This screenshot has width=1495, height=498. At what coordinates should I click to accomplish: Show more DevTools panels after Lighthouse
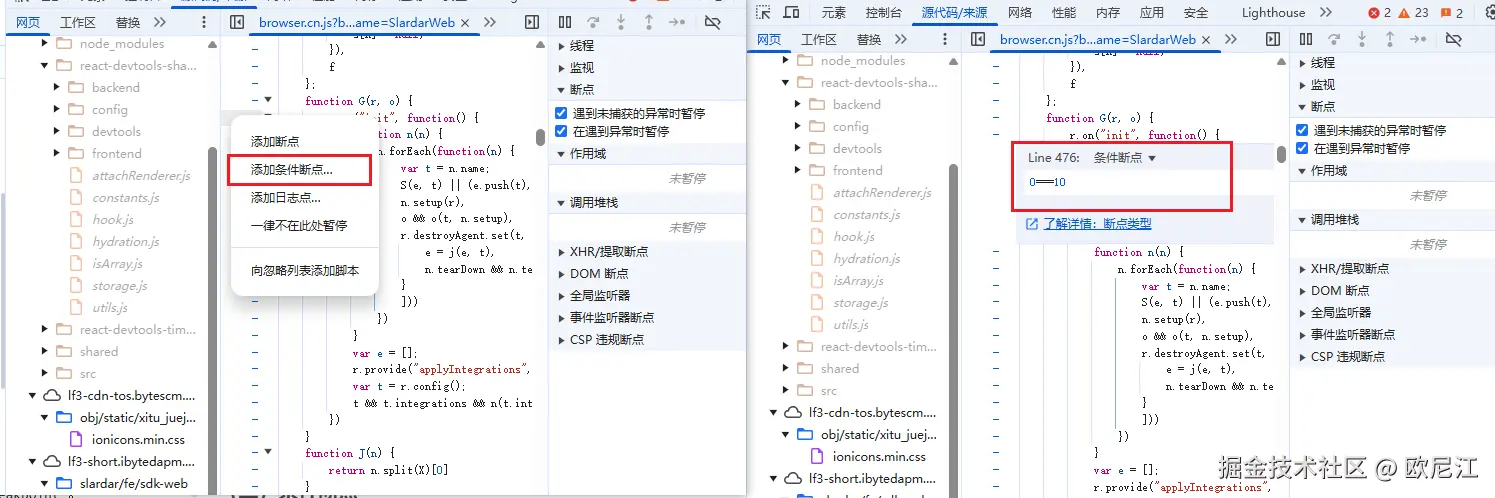click(x=1326, y=13)
